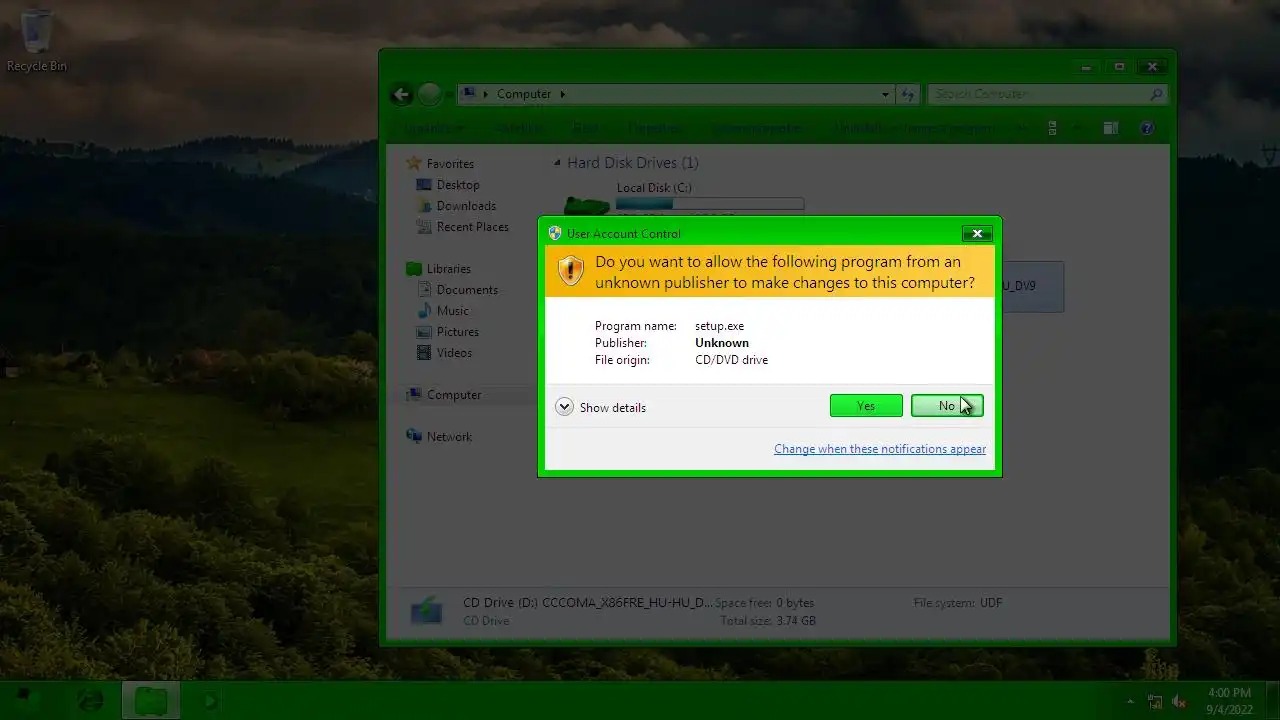
Task: Click Computer in the explorer address bar
Action: (x=524, y=94)
